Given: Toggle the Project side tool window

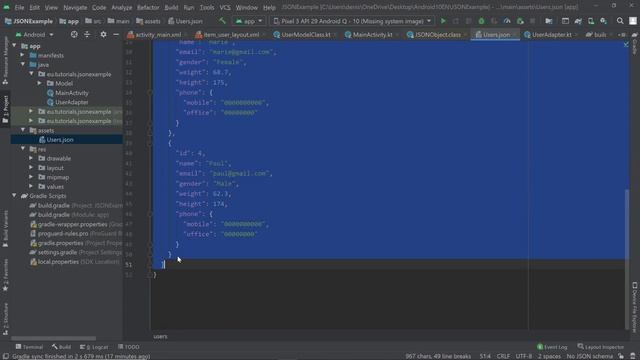Looking at the screenshot, I should (x=5, y=109).
